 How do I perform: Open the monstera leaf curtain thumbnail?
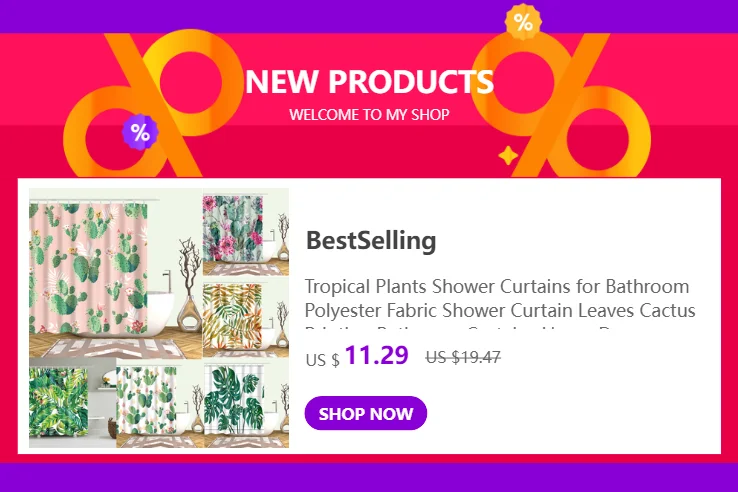pos(247,403)
